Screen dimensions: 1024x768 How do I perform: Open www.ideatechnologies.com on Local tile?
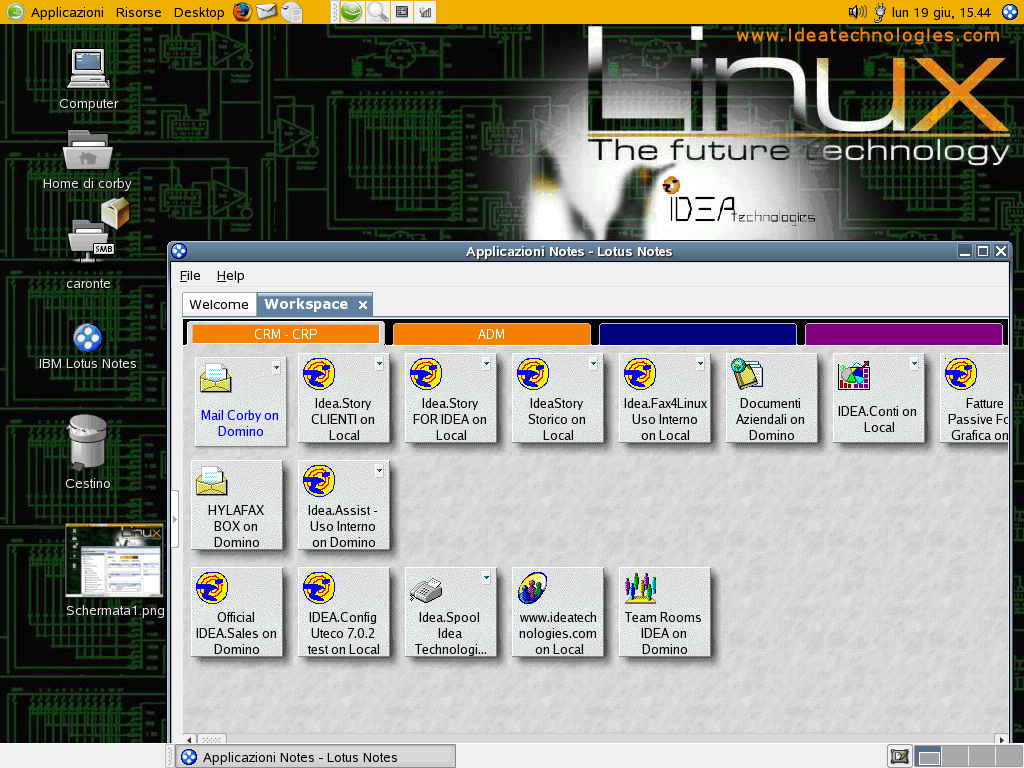pos(558,613)
